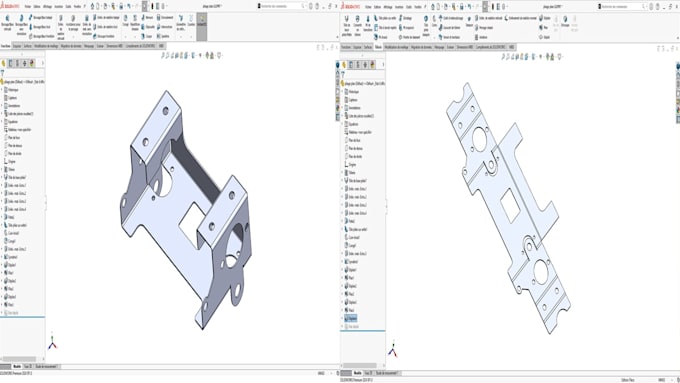
Task: Select Tôle de base/pliée in right window
Action: coord(347,26)
